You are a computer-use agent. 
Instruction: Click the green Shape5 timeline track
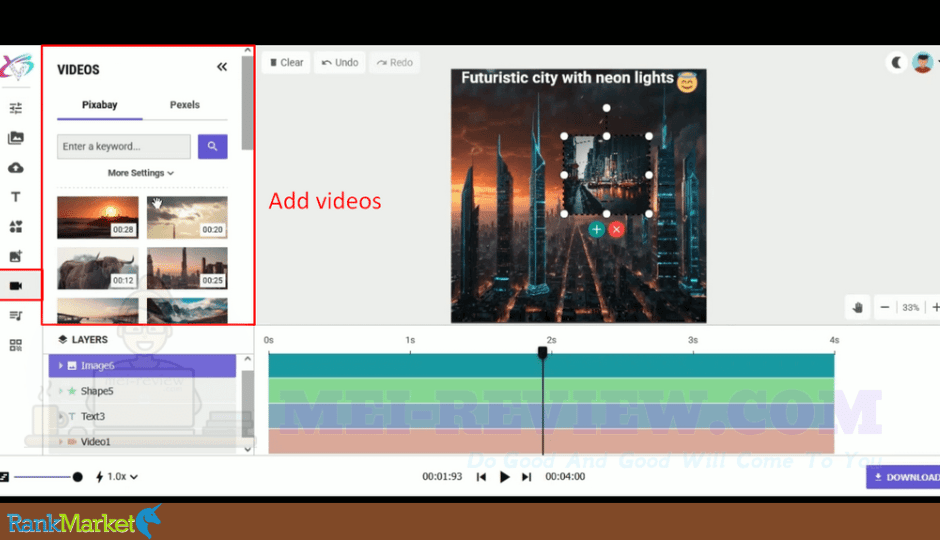click(x=551, y=391)
